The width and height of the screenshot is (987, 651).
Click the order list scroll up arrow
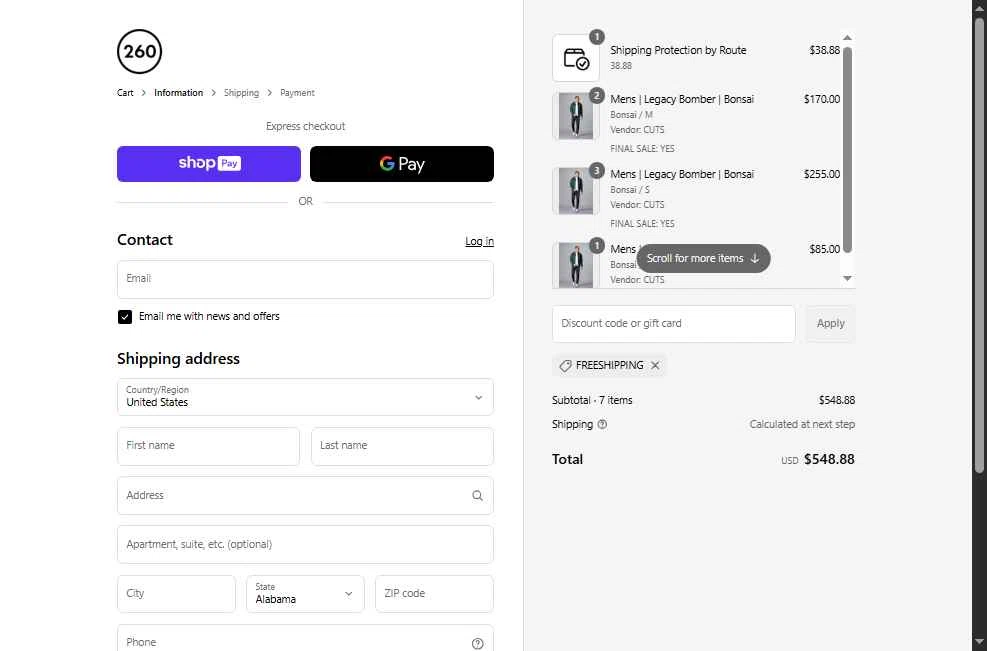pyautogui.click(x=847, y=38)
